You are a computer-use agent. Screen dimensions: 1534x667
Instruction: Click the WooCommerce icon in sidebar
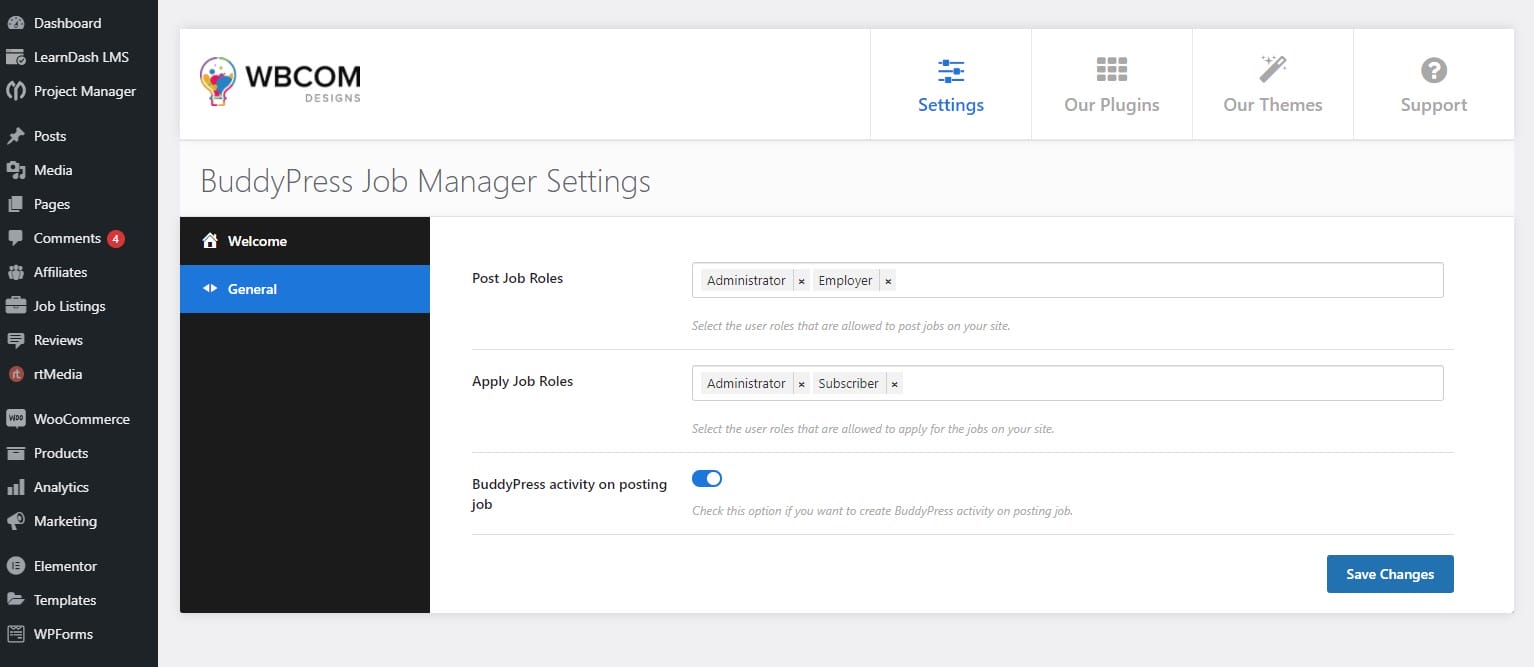point(16,419)
